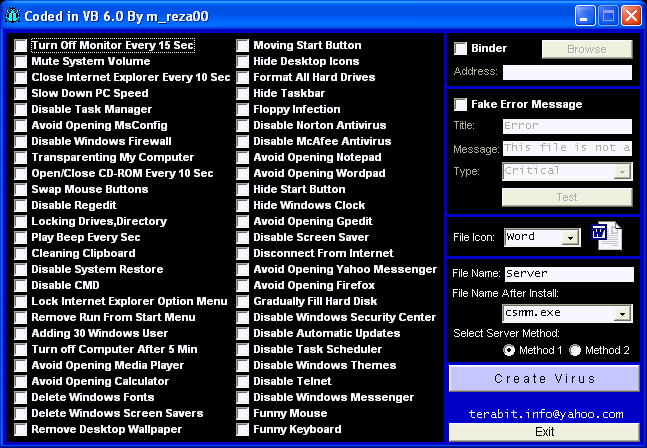Choose the Method 1 radio button
This screenshot has width=647, height=448.
coord(510,350)
